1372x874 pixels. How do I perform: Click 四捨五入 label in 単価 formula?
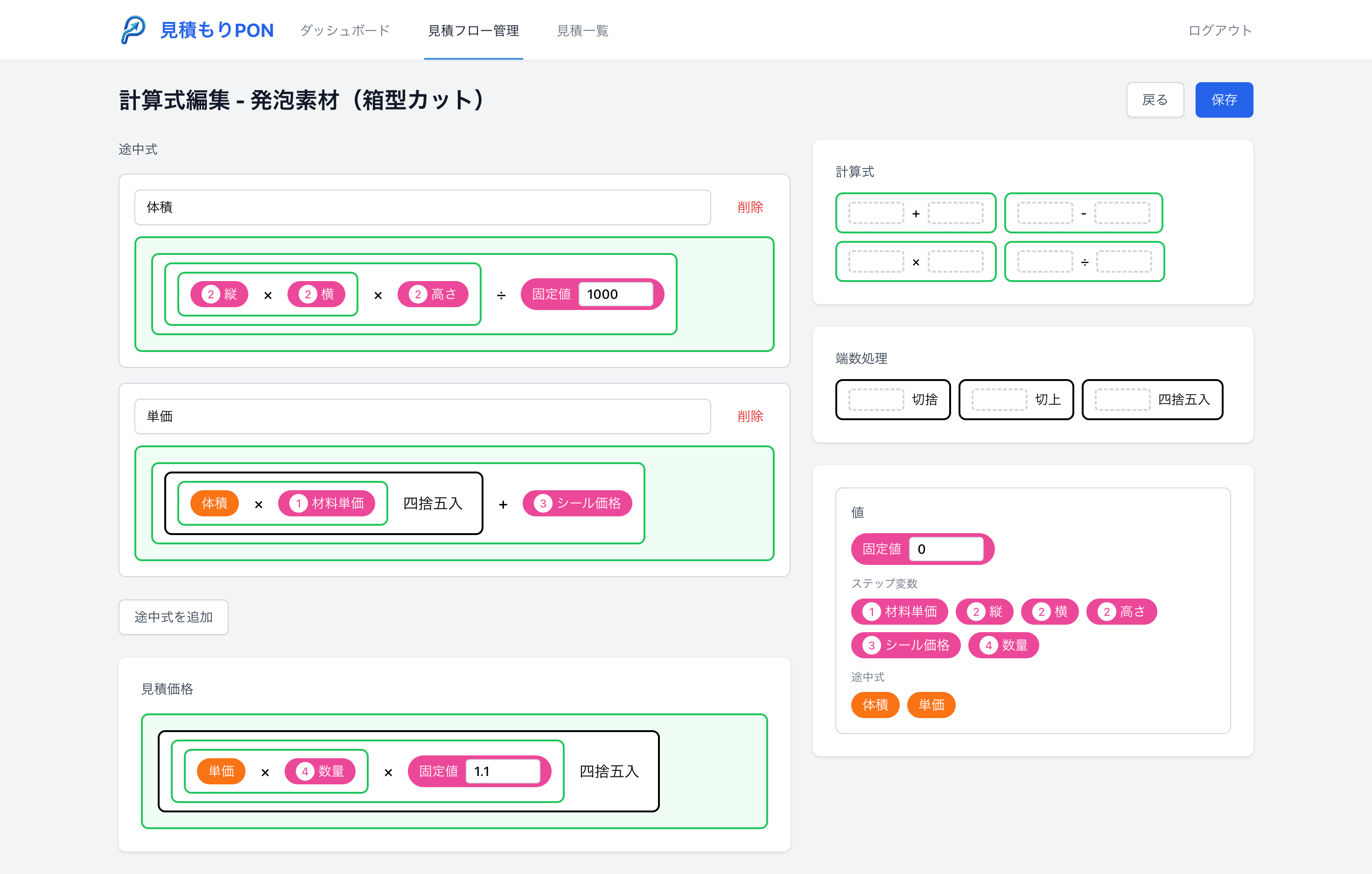pyautogui.click(x=433, y=503)
